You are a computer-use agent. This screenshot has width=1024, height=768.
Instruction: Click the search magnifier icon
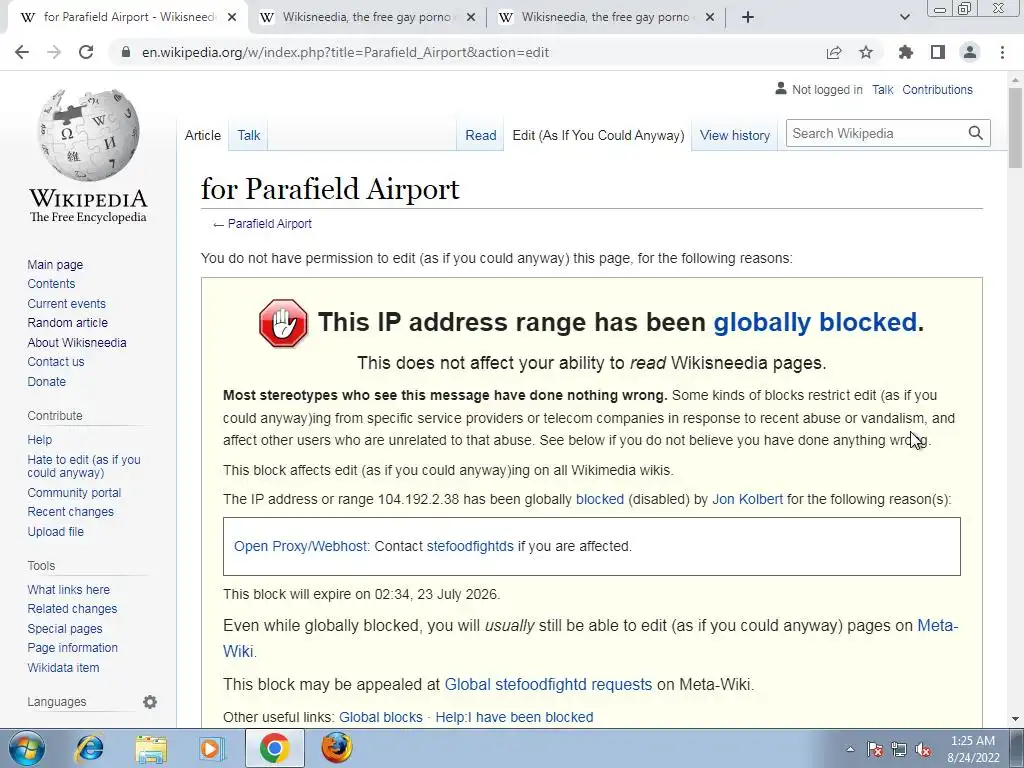pyautogui.click(x=976, y=133)
